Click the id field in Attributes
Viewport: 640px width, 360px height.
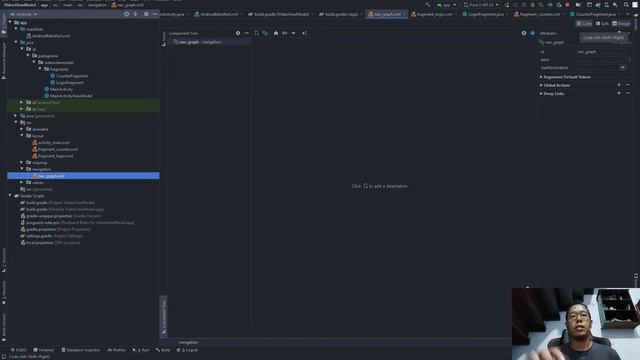pos(602,52)
